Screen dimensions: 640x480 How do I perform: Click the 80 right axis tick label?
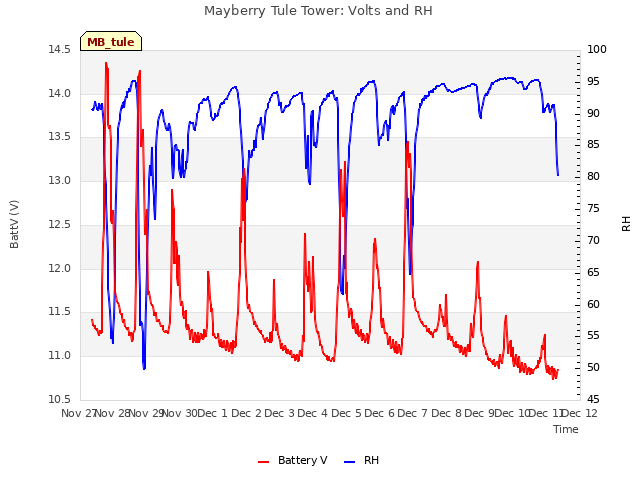click(593, 176)
